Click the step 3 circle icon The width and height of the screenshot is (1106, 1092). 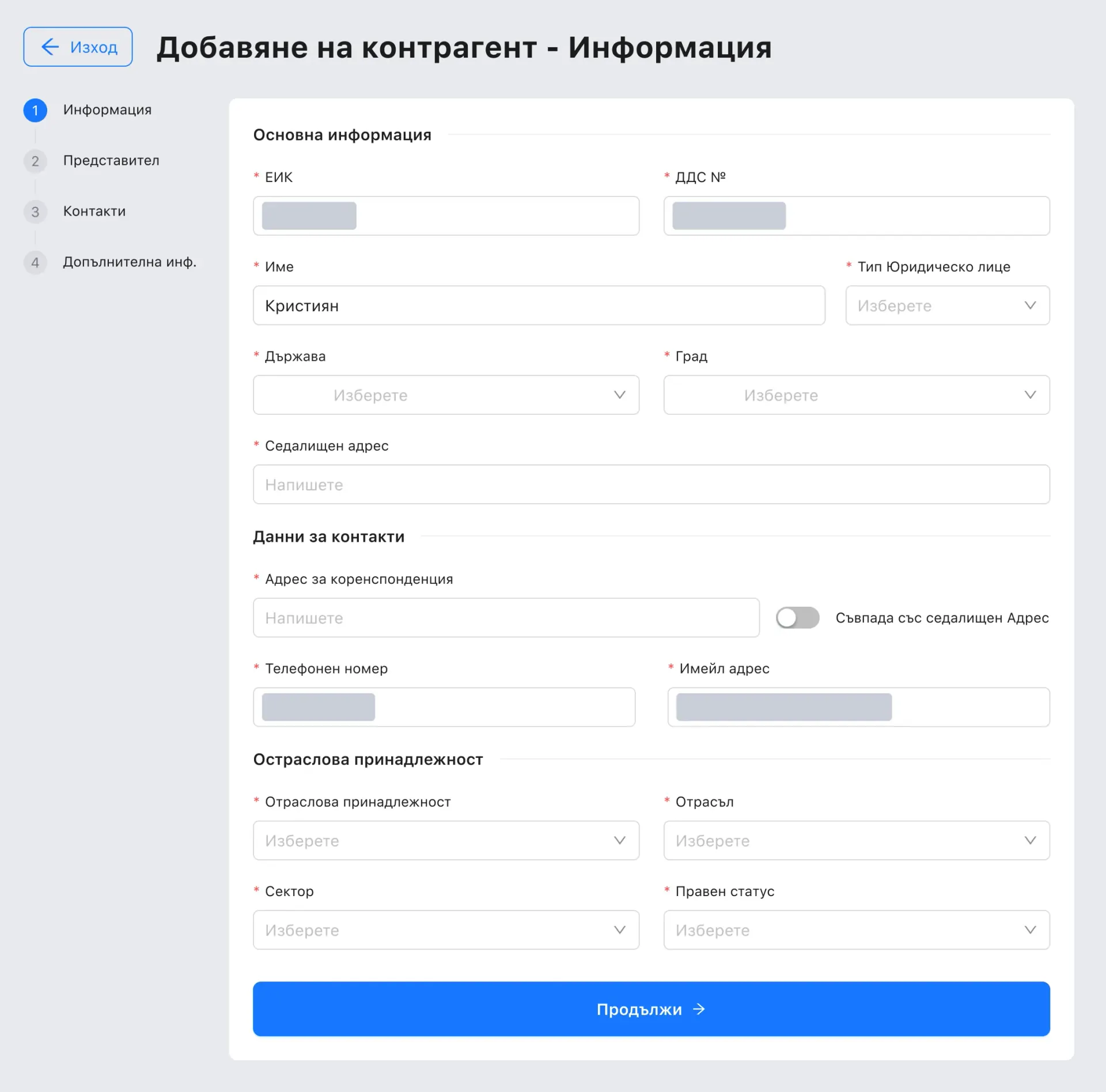point(35,211)
